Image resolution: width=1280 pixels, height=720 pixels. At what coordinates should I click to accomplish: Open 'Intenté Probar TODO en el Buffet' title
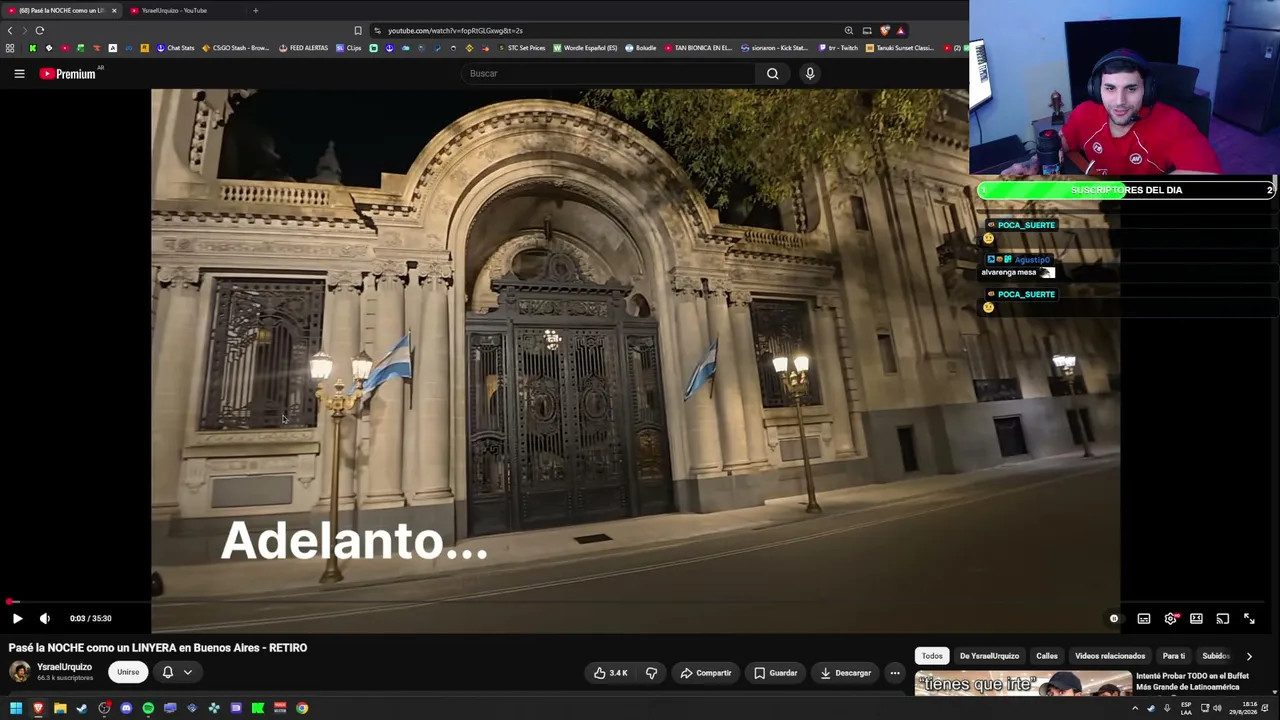[x=1192, y=681]
